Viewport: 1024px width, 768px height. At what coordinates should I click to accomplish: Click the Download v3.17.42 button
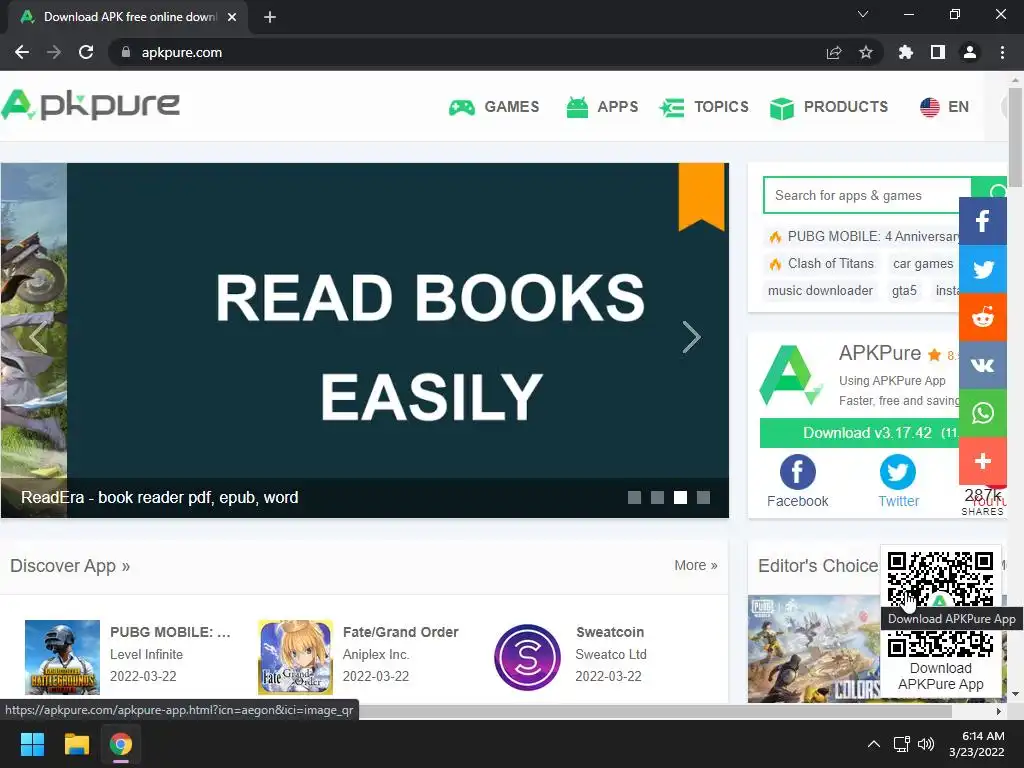(859, 433)
